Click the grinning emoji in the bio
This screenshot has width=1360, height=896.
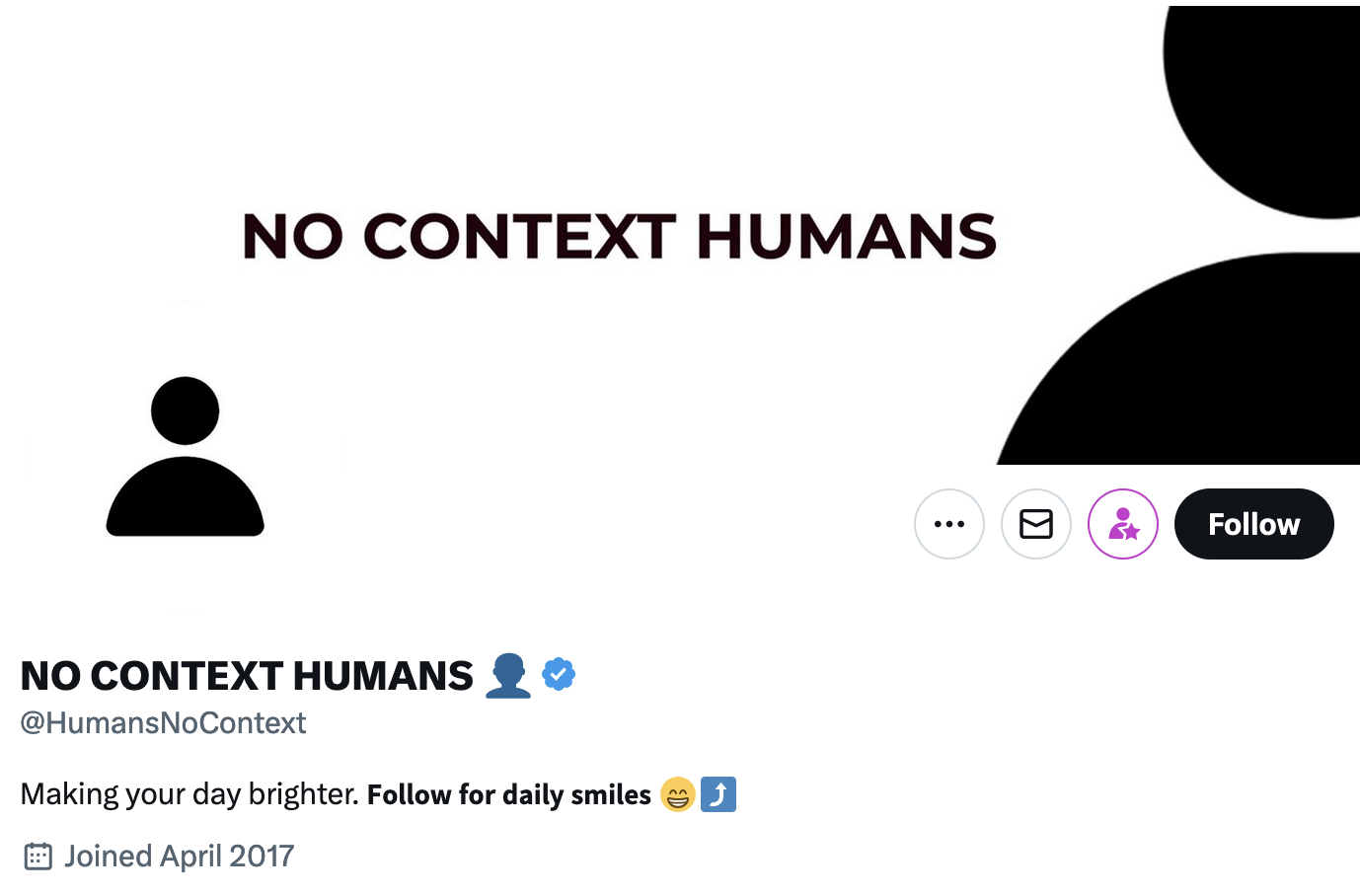pyautogui.click(x=678, y=794)
